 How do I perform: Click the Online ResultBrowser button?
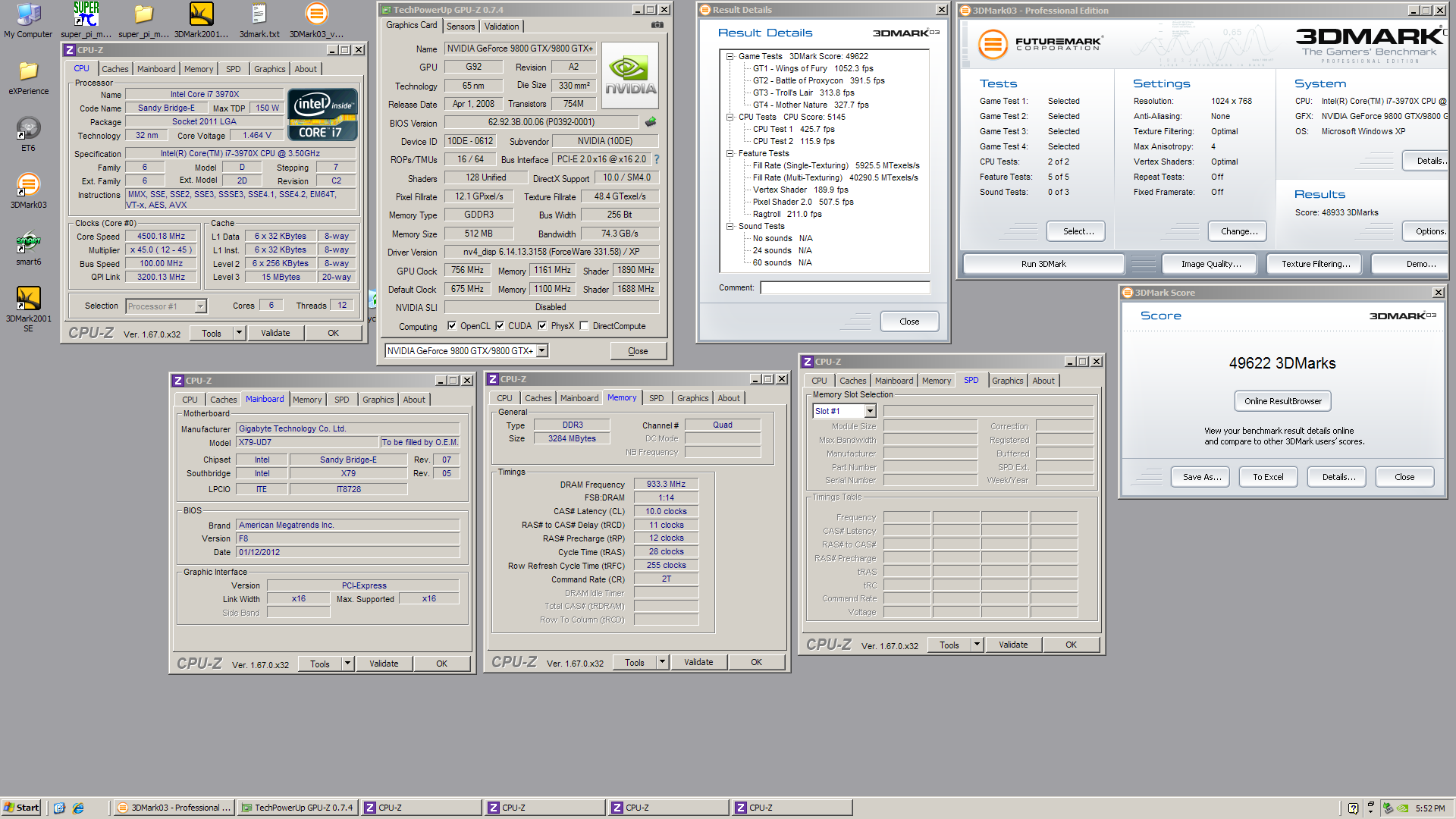[x=1283, y=401]
